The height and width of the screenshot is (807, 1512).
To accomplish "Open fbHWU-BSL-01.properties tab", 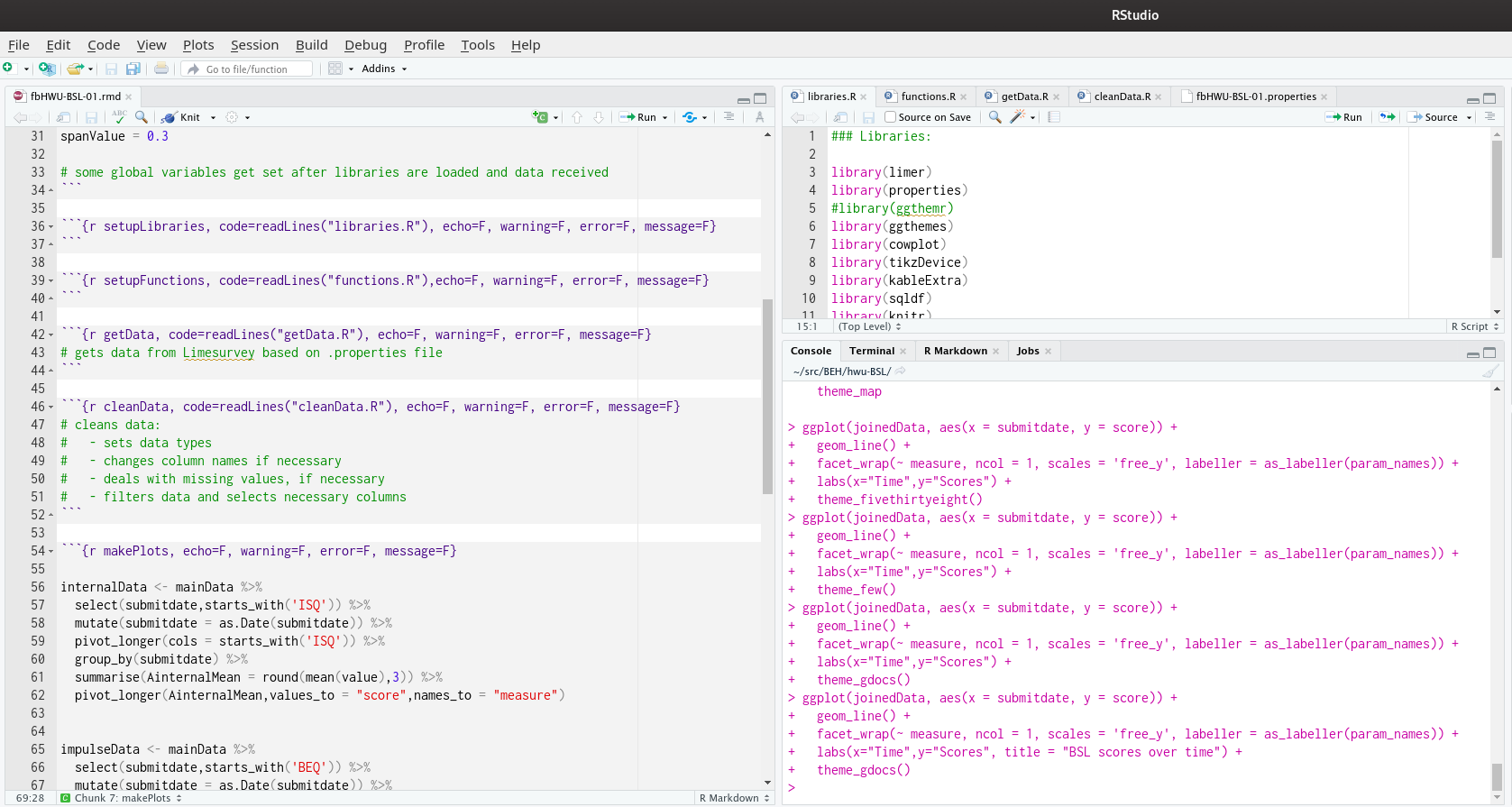I will [x=1256, y=96].
